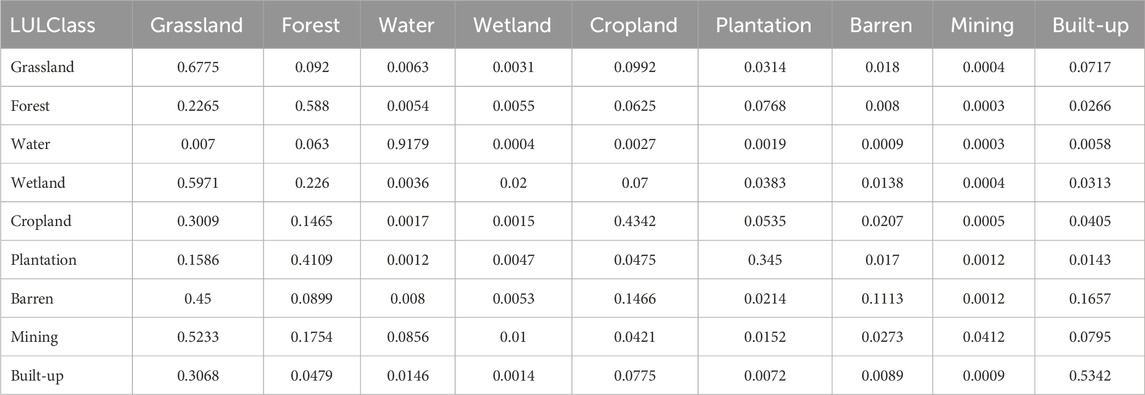Click the Wetland column header
The height and width of the screenshot is (395, 1145).
point(512,25)
